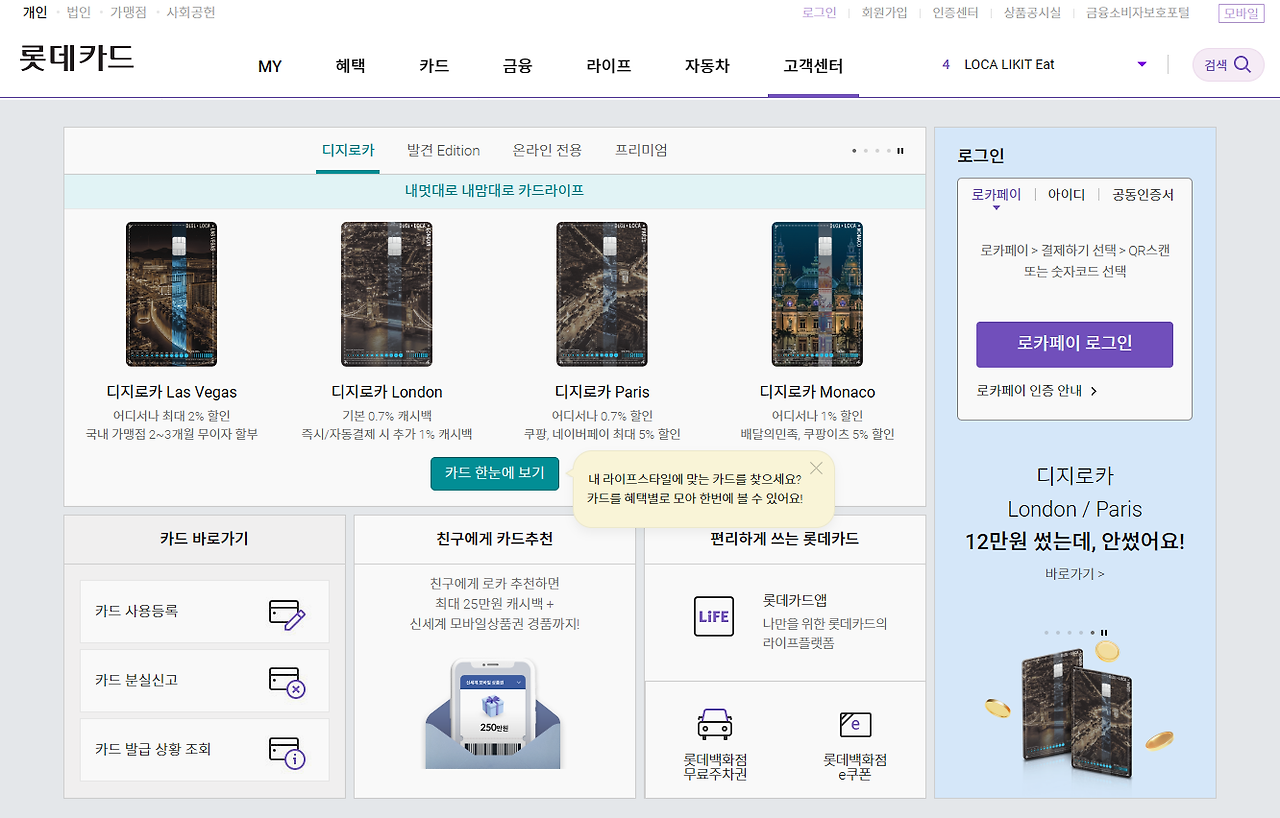1280x818 pixels.
Task: Select the 공동인증서 login tab
Action: tap(1143, 195)
